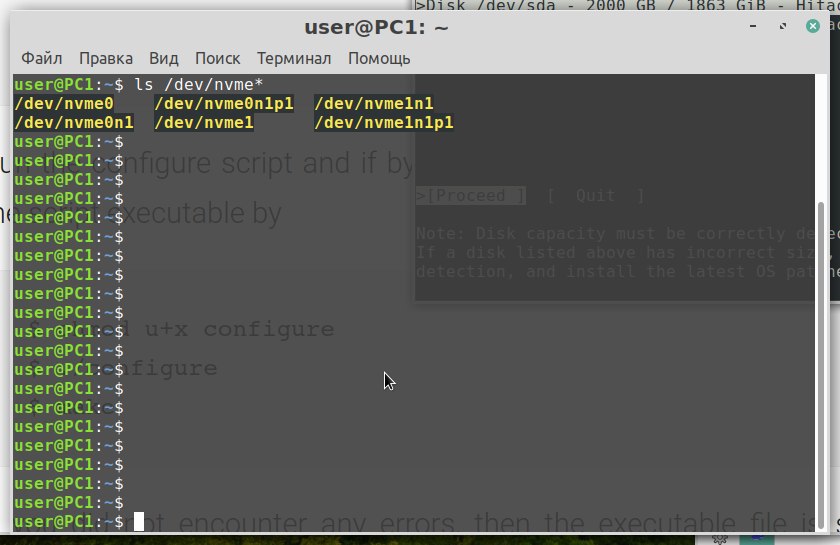840x545 pixels.
Task: Click /dev/nvme1n1p1 in ls output
Action: pos(384,123)
